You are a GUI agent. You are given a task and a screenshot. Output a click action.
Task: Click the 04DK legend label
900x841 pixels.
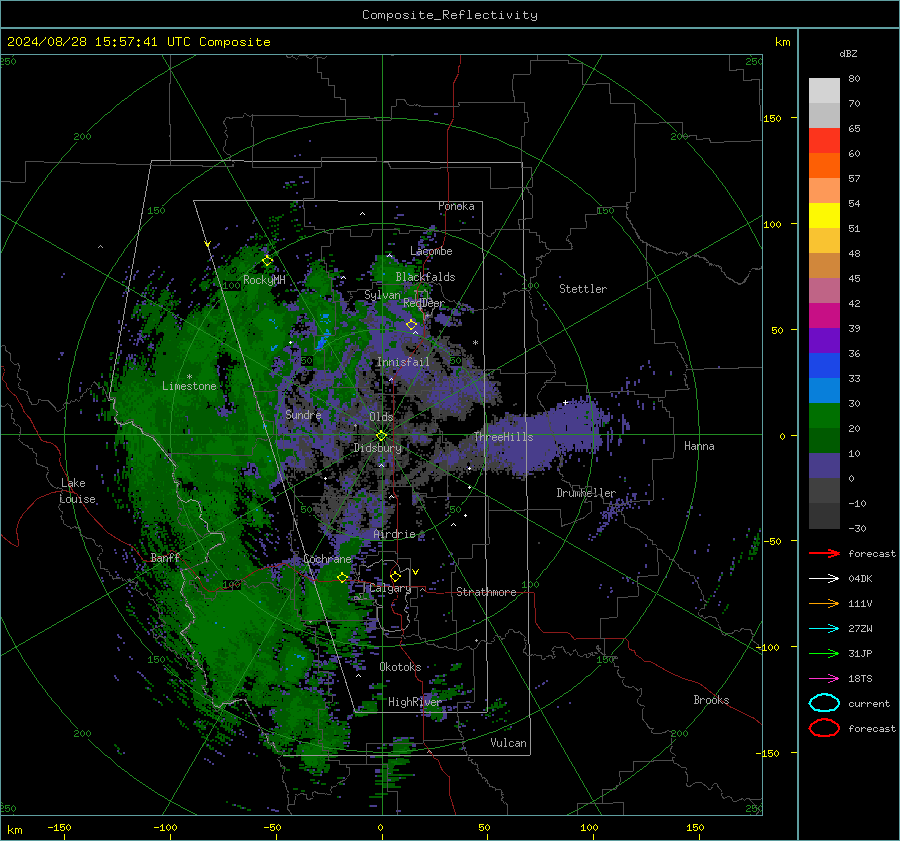[860, 578]
